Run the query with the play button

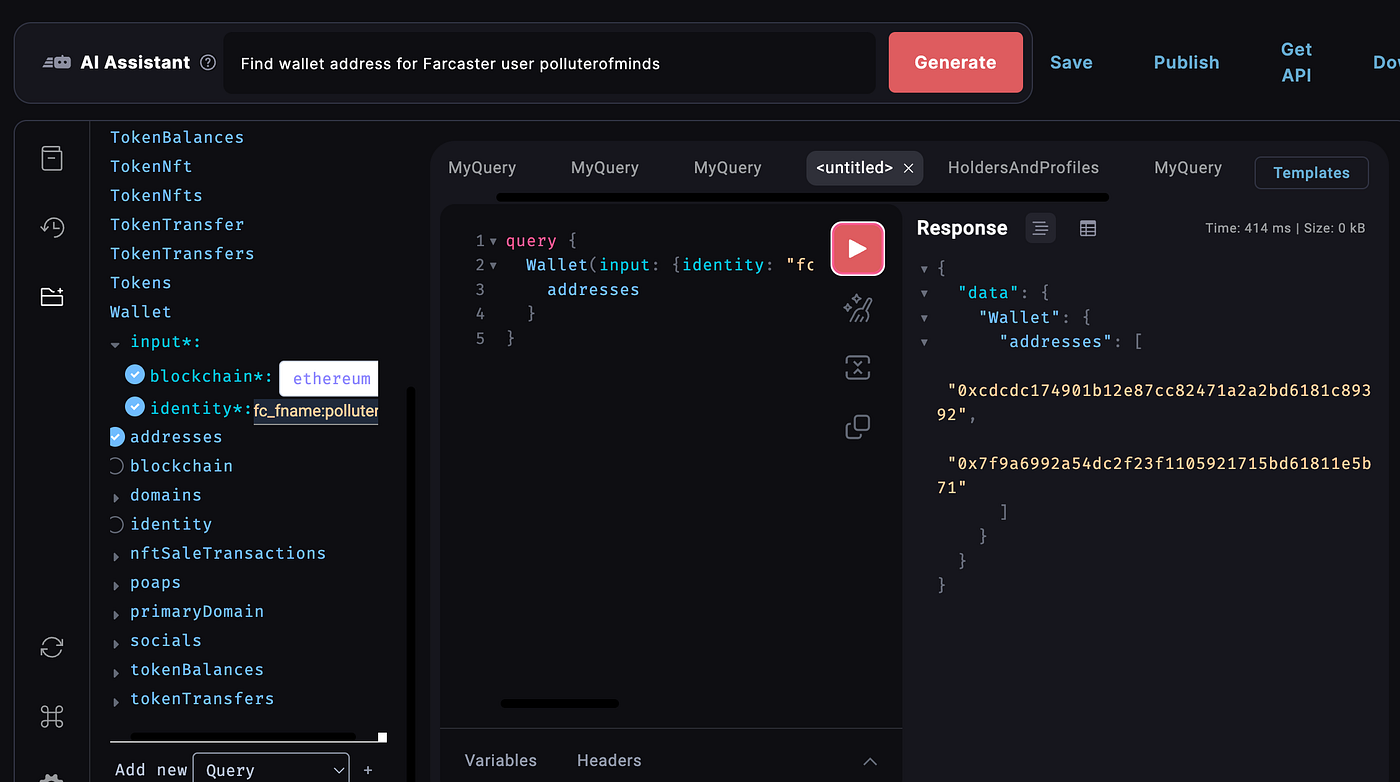pyautogui.click(x=857, y=249)
